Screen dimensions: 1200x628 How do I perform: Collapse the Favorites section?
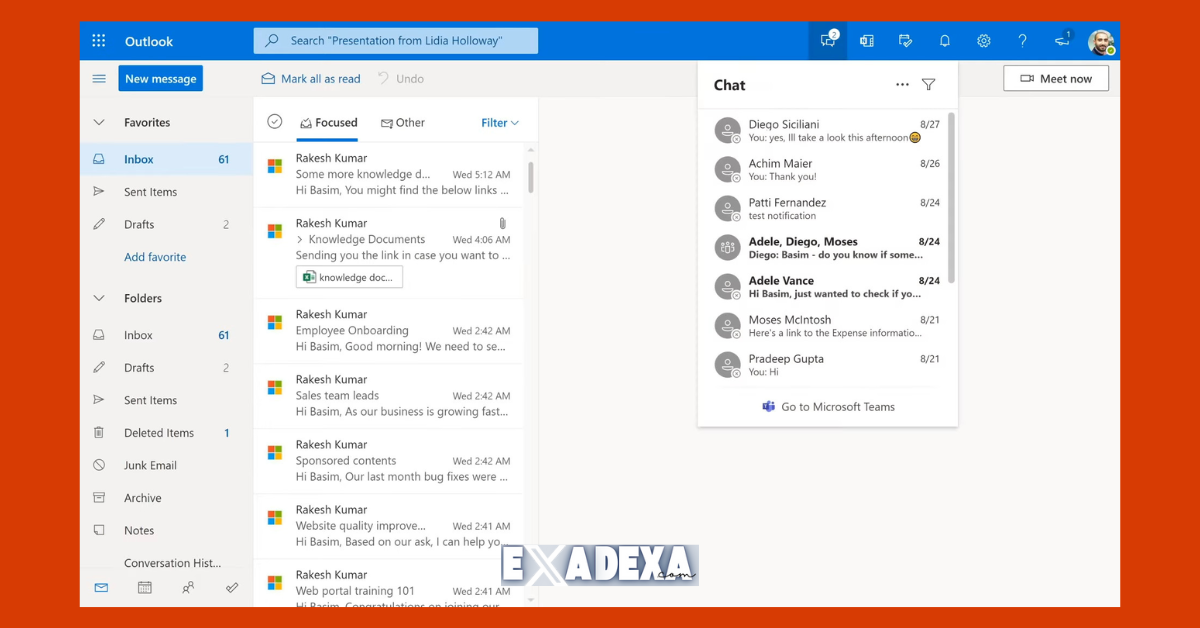click(98, 122)
